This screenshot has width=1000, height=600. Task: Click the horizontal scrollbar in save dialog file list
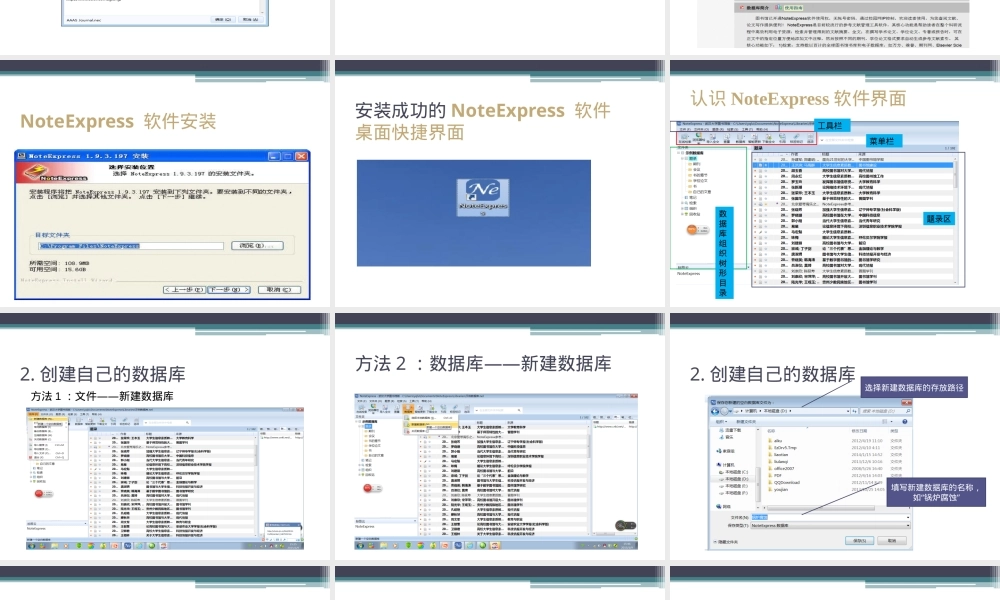pyautogui.click(x=821, y=508)
